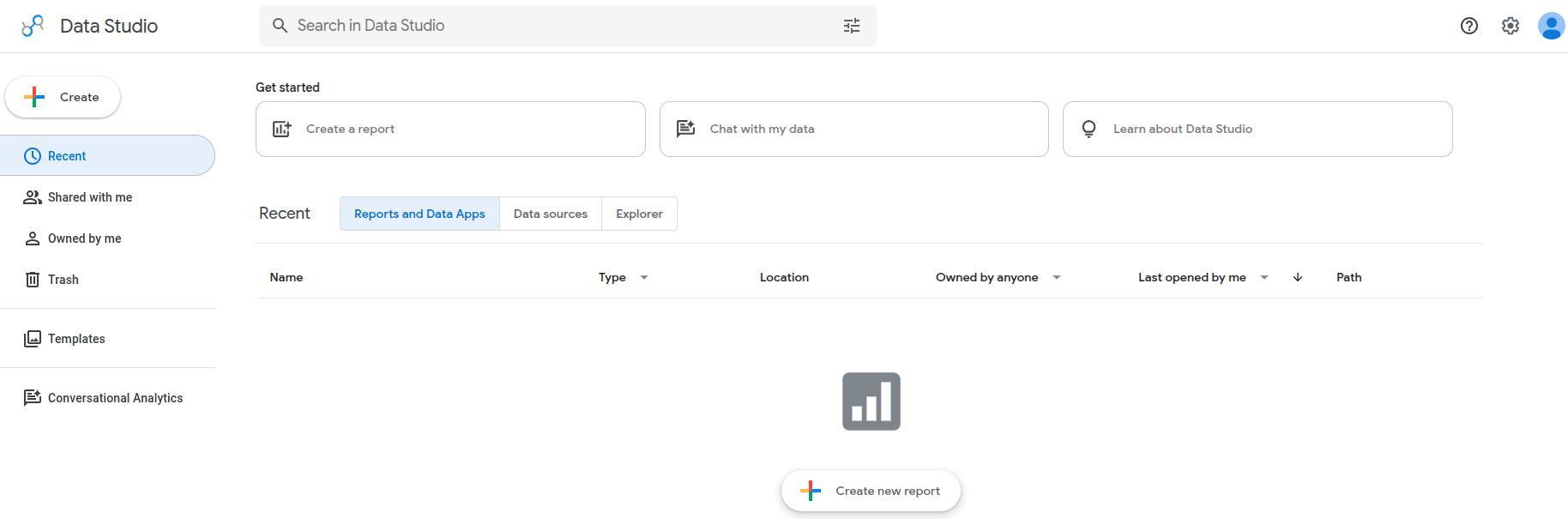This screenshot has height=519, width=1568.
Task: Reverse sort order with the down arrow
Action: [x=1298, y=277]
